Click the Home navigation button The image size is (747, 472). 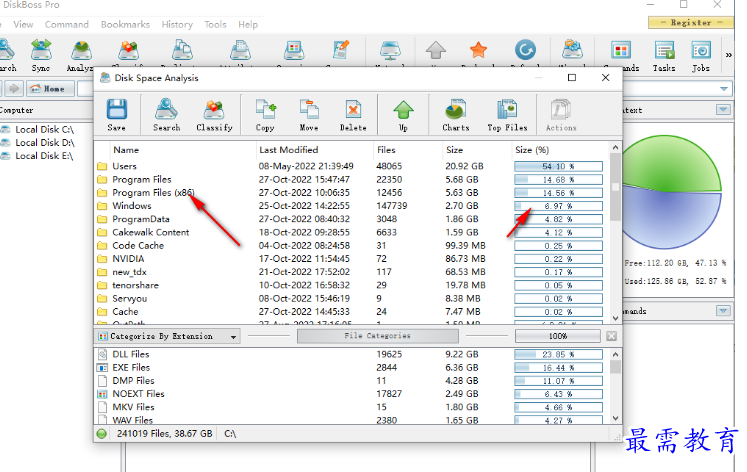point(50,89)
